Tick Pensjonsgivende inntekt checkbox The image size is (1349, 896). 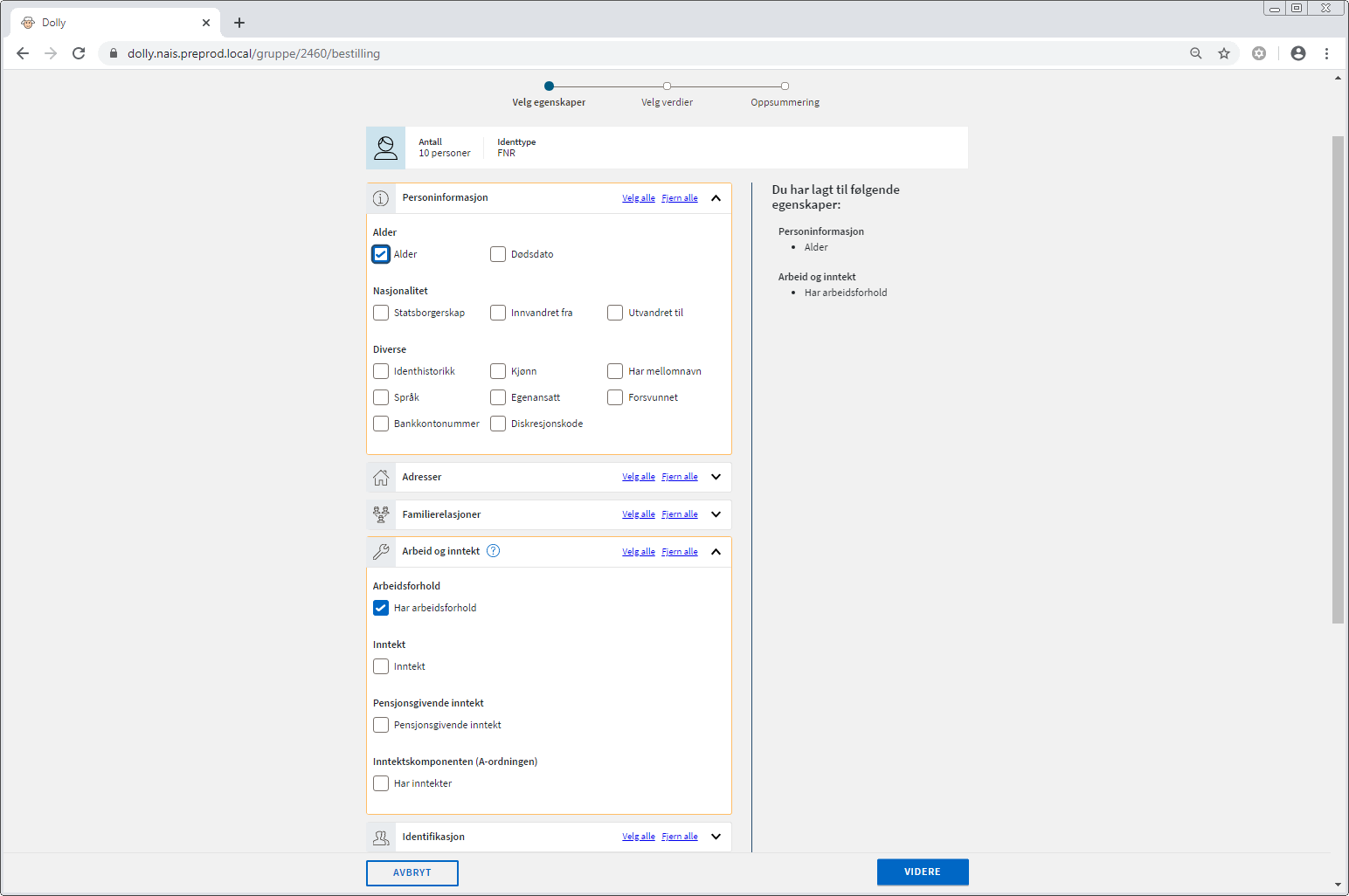click(x=381, y=725)
